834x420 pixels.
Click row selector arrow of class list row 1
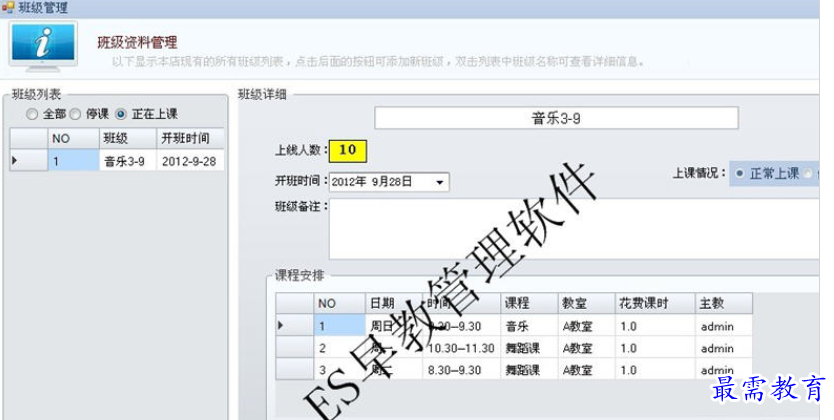coord(29,161)
